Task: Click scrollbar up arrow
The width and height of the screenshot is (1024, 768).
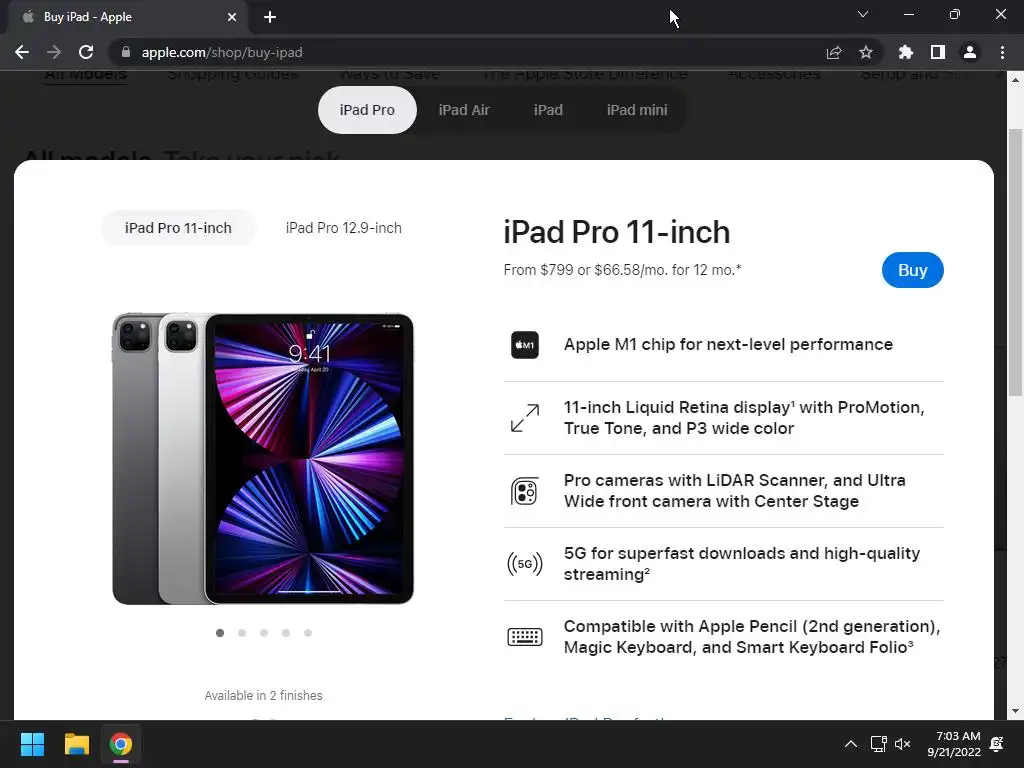Action: 1015,80
